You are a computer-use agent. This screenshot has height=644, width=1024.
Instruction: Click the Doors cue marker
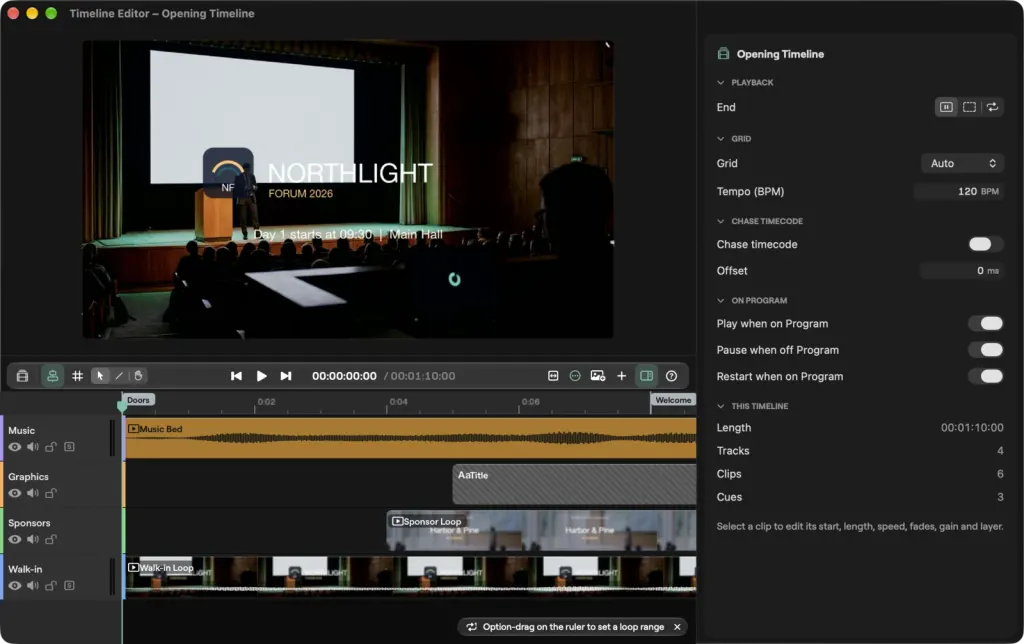(138, 400)
